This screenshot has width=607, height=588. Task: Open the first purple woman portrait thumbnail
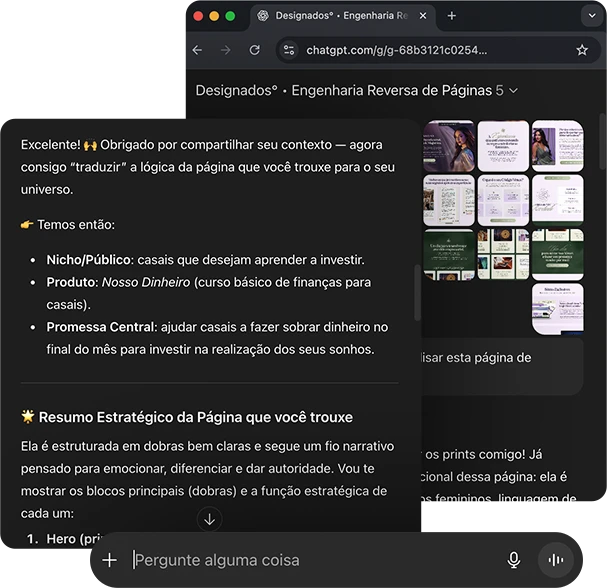[x=449, y=146]
